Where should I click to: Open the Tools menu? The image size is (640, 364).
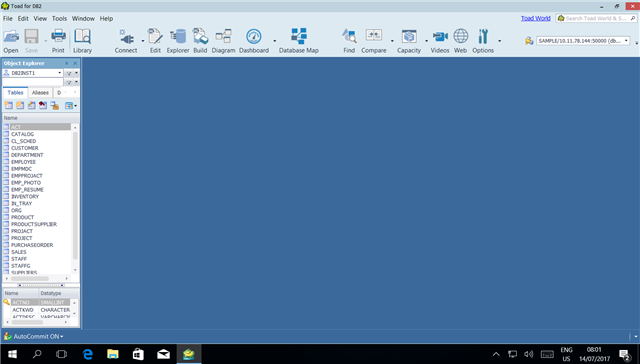(x=59, y=18)
